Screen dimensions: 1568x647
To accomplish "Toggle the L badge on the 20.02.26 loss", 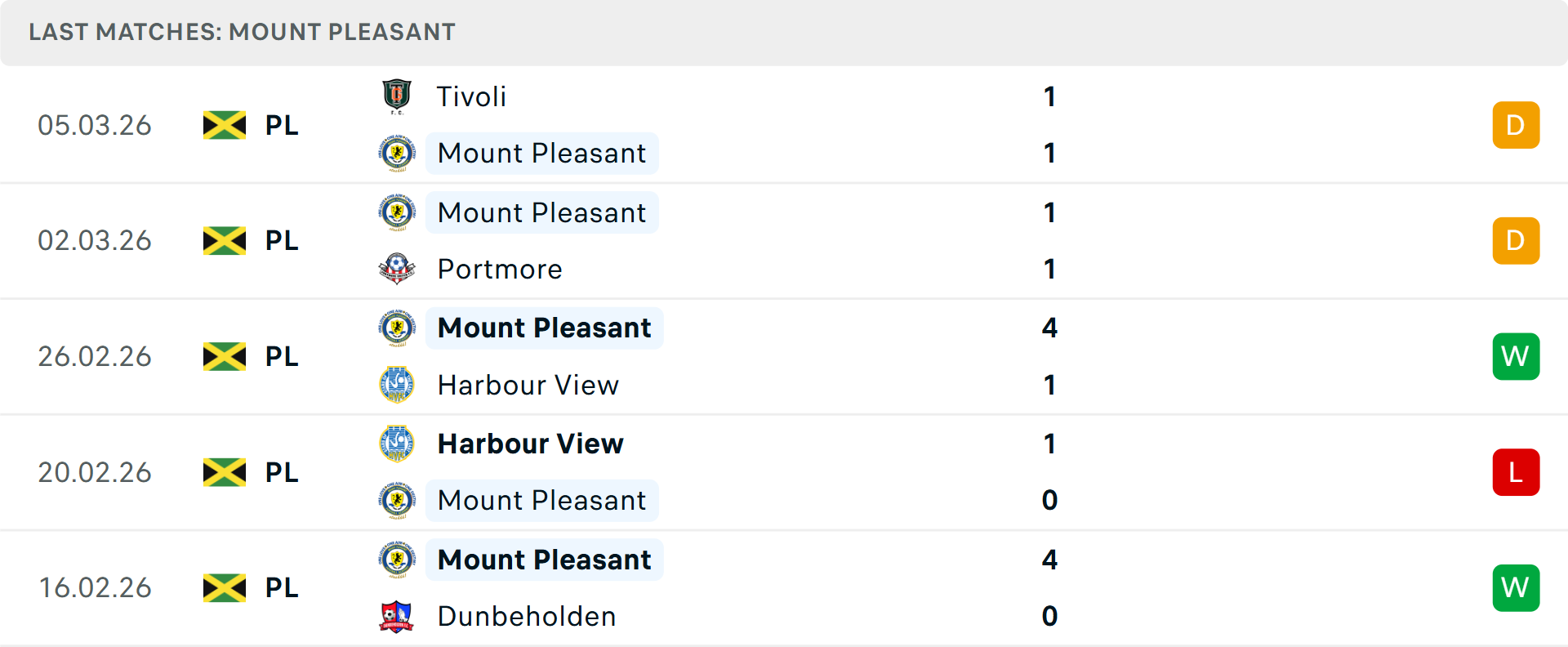I will click(x=1516, y=472).
